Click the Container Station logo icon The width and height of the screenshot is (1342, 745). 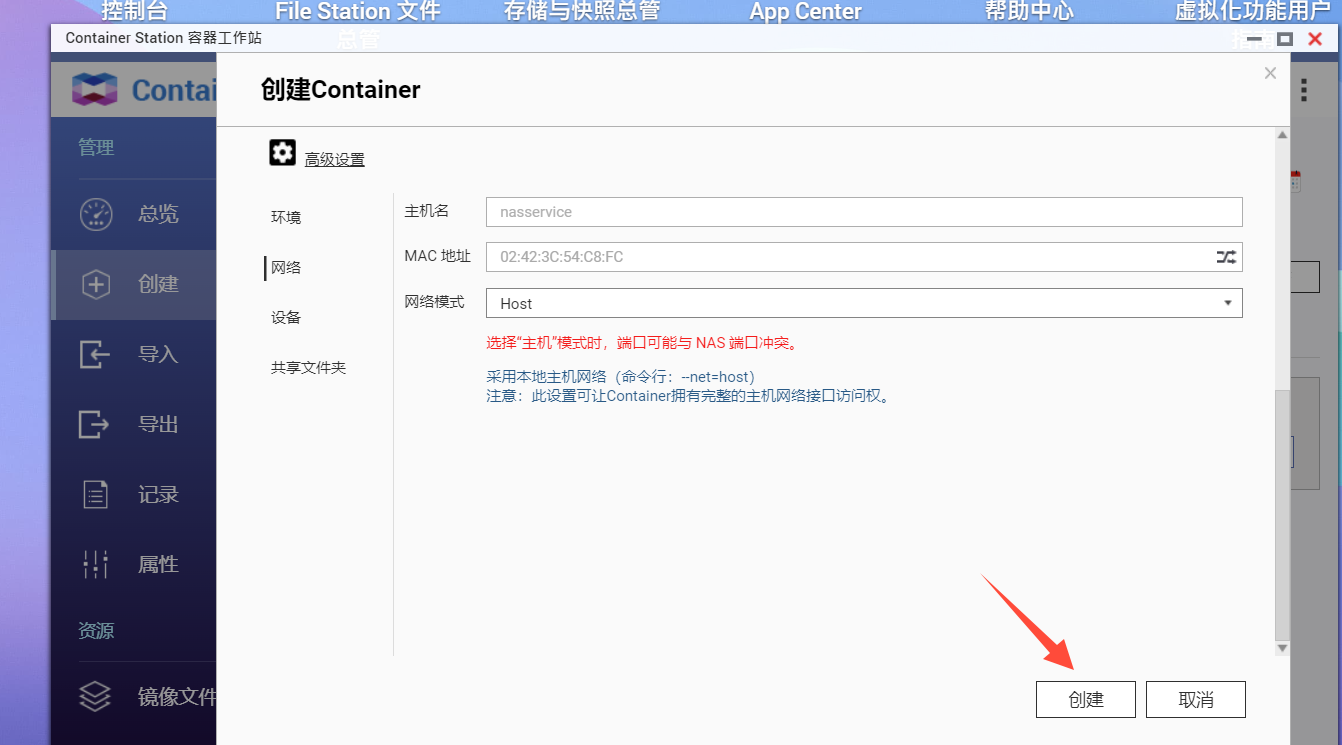tap(95, 90)
